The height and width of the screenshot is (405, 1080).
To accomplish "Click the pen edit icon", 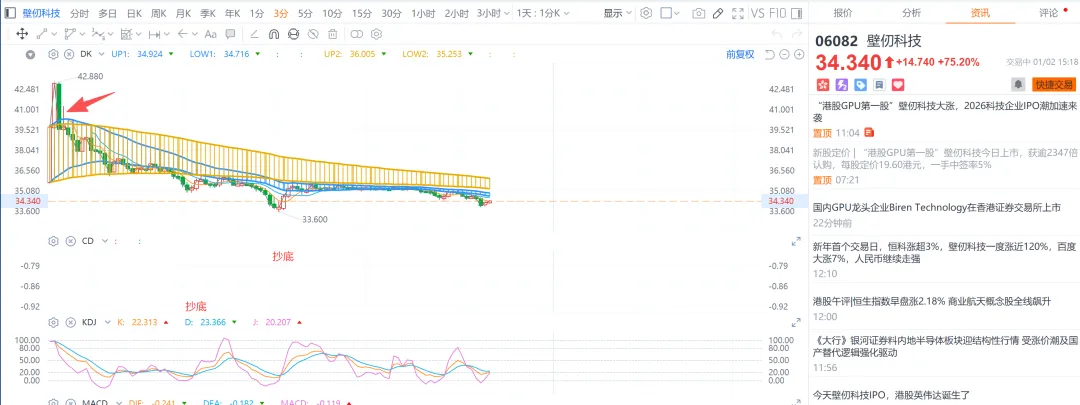I will click(718, 13).
